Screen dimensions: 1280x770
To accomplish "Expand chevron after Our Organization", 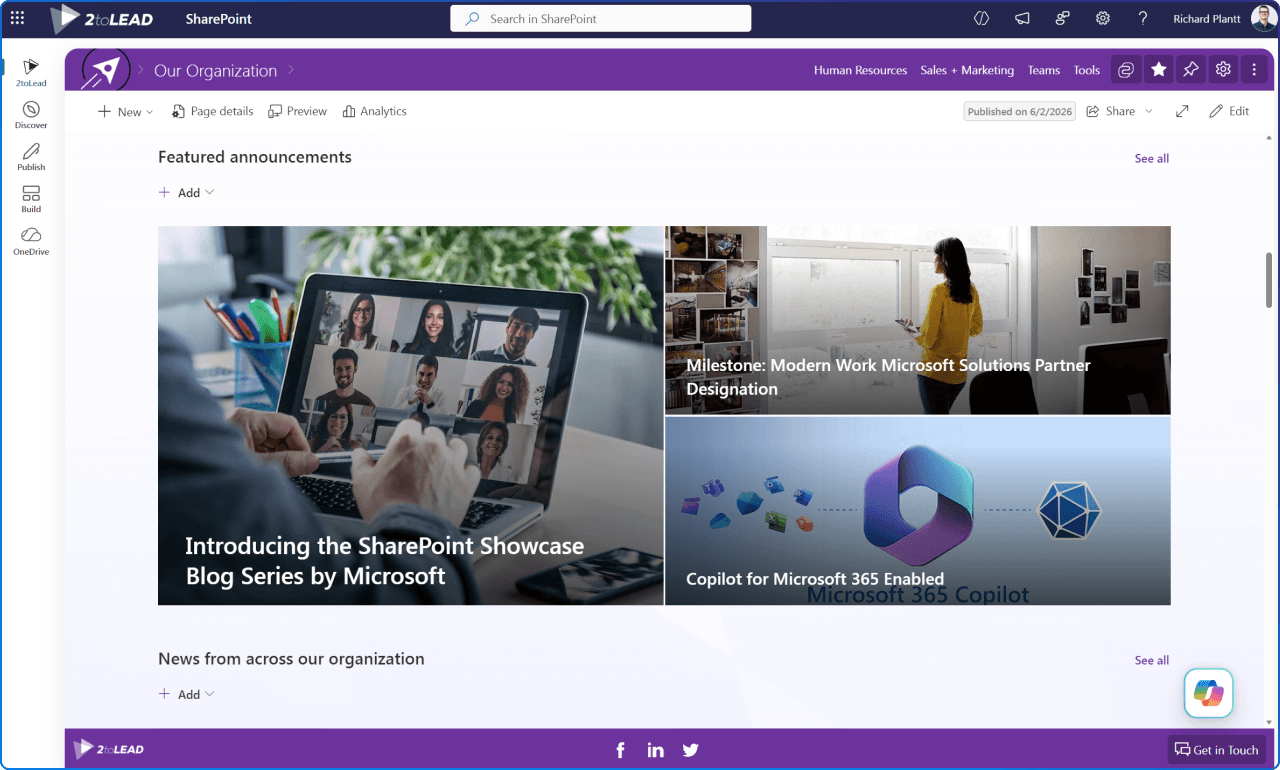I will 291,70.
